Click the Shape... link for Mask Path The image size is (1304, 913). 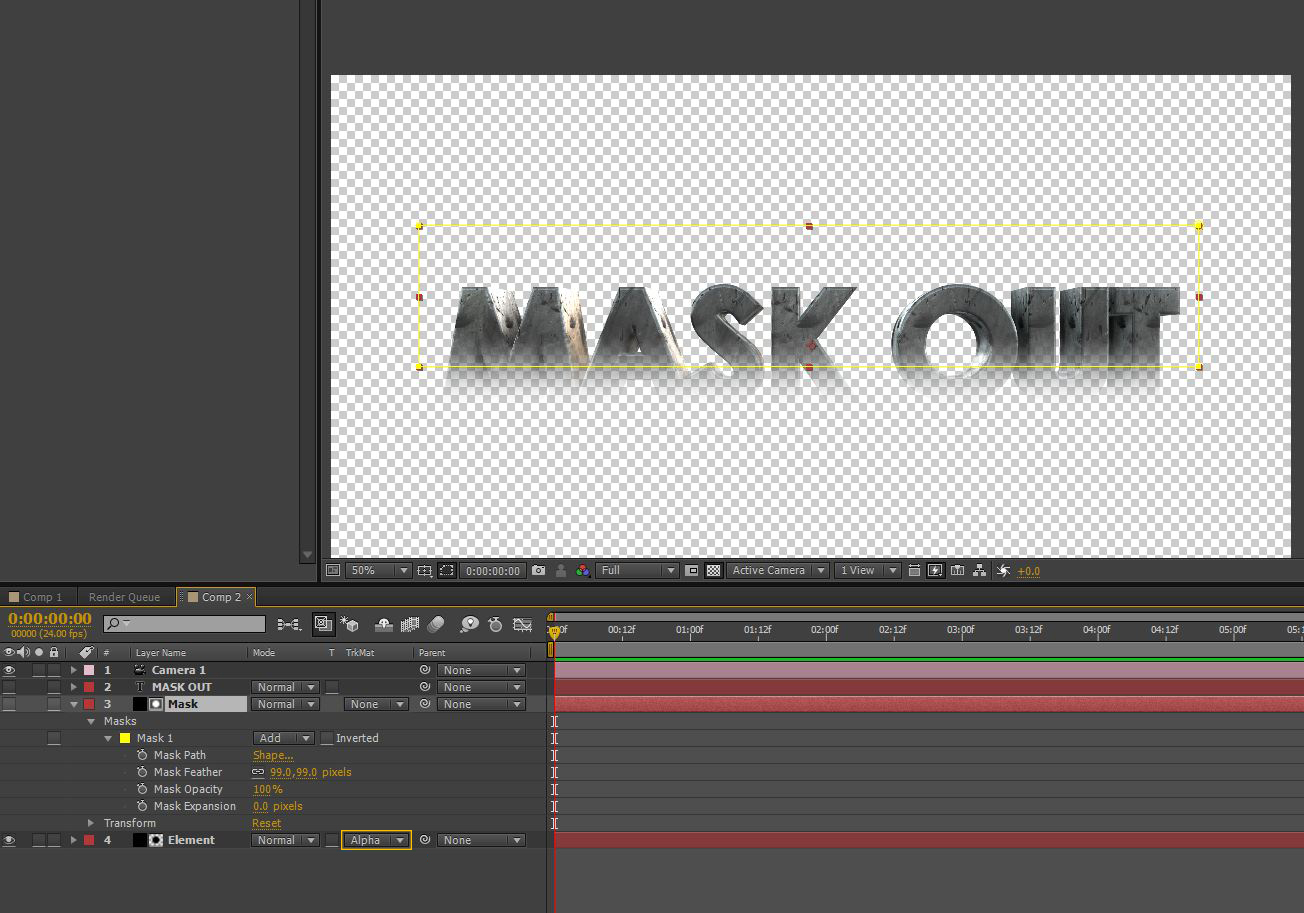pos(272,755)
